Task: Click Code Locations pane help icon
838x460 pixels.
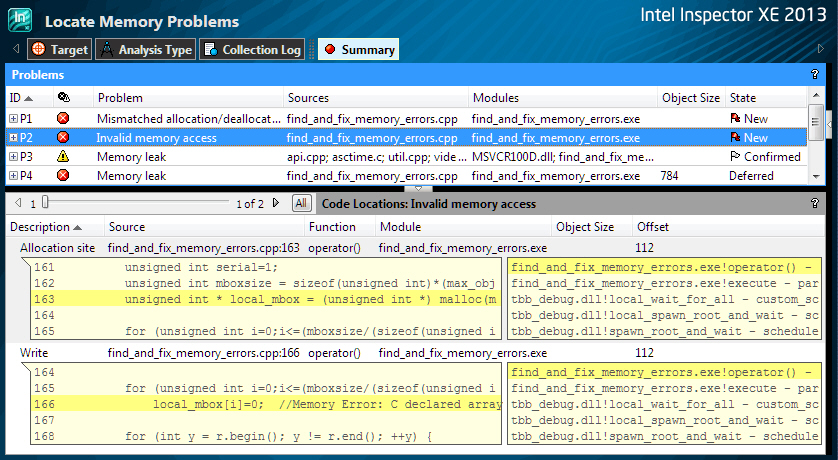Action: (x=815, y=203)
